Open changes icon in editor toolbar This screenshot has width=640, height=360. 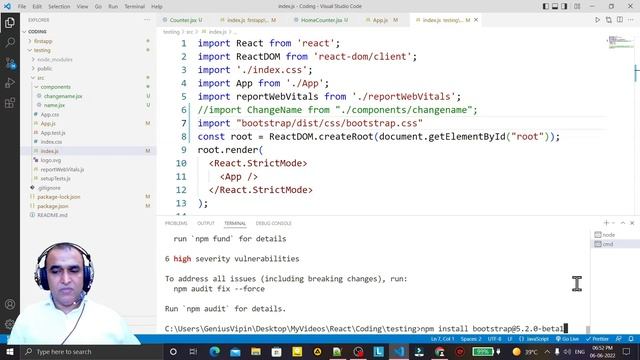[x=609, y=20]
